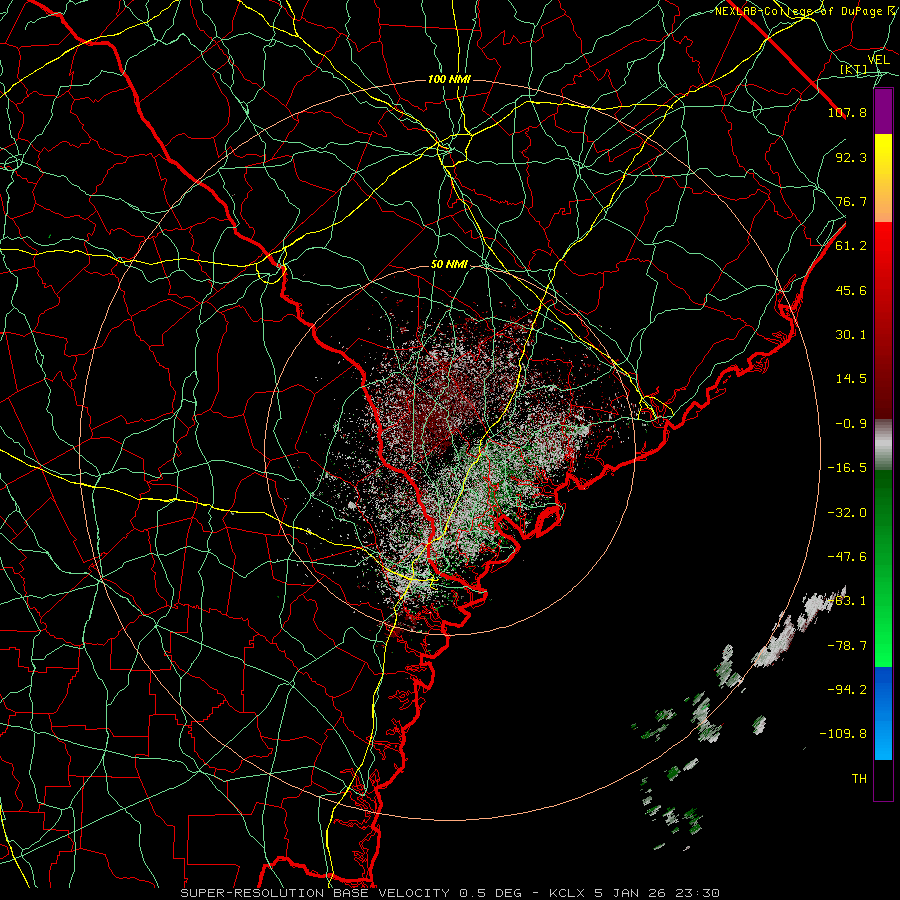
Task: Click the red outbound segment of the color bar
Action: [x=883, y=320]
